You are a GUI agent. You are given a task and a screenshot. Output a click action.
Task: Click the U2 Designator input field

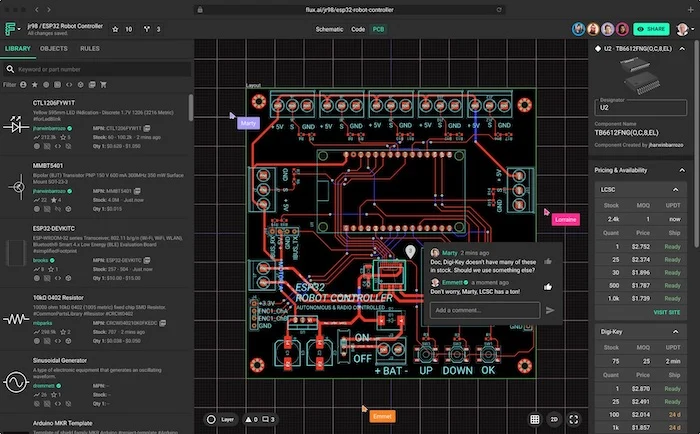tap(640, 107)
